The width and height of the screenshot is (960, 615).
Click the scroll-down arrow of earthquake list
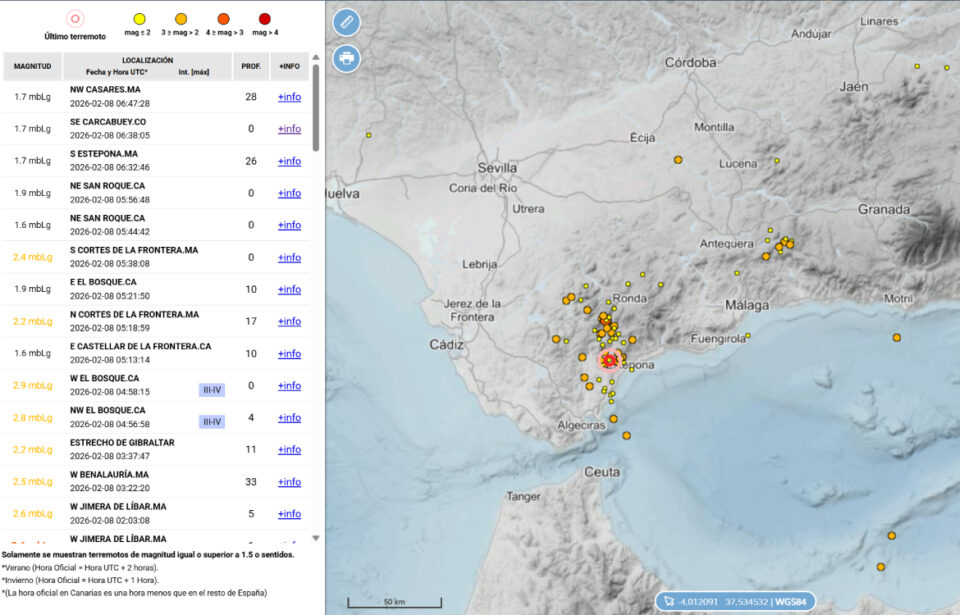click(316, 538)
